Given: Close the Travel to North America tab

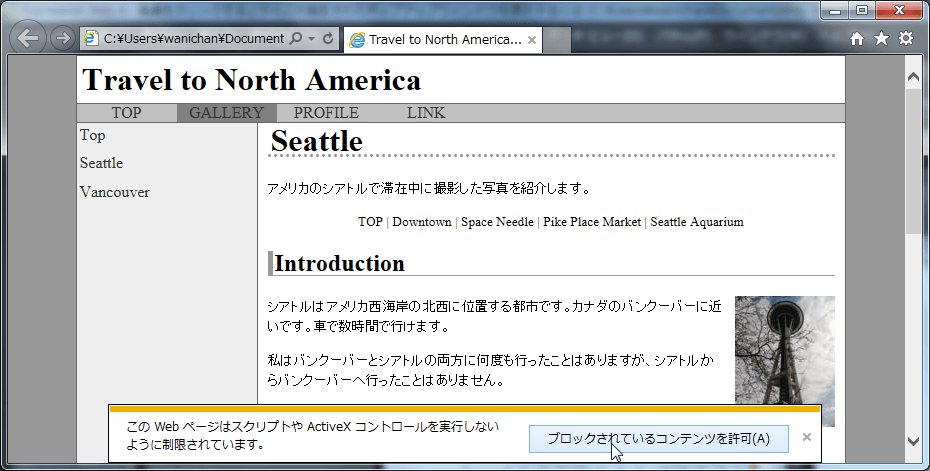Looking at the screenshot, I should pyautogui.click(x=532, y=40).
